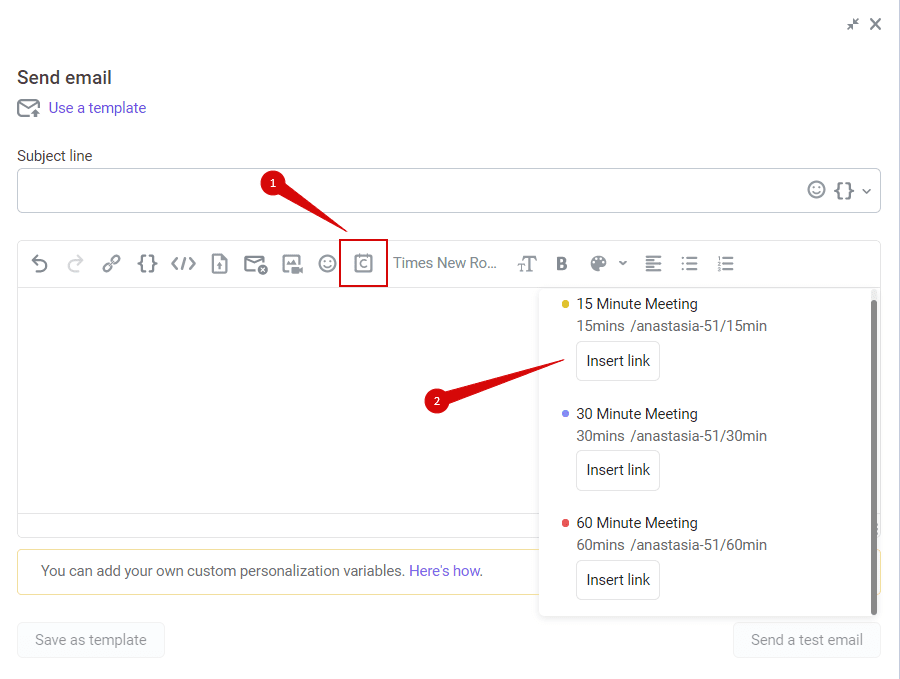
Task: Click the unsubscribe email icon
Action: [255, 263]
